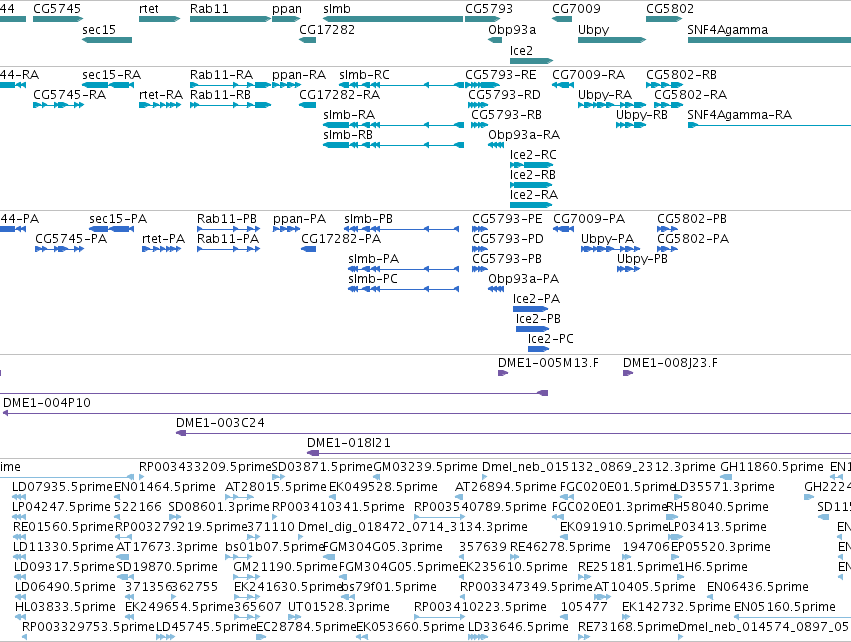Click the CG17282 gene feature

coord(307,40)
